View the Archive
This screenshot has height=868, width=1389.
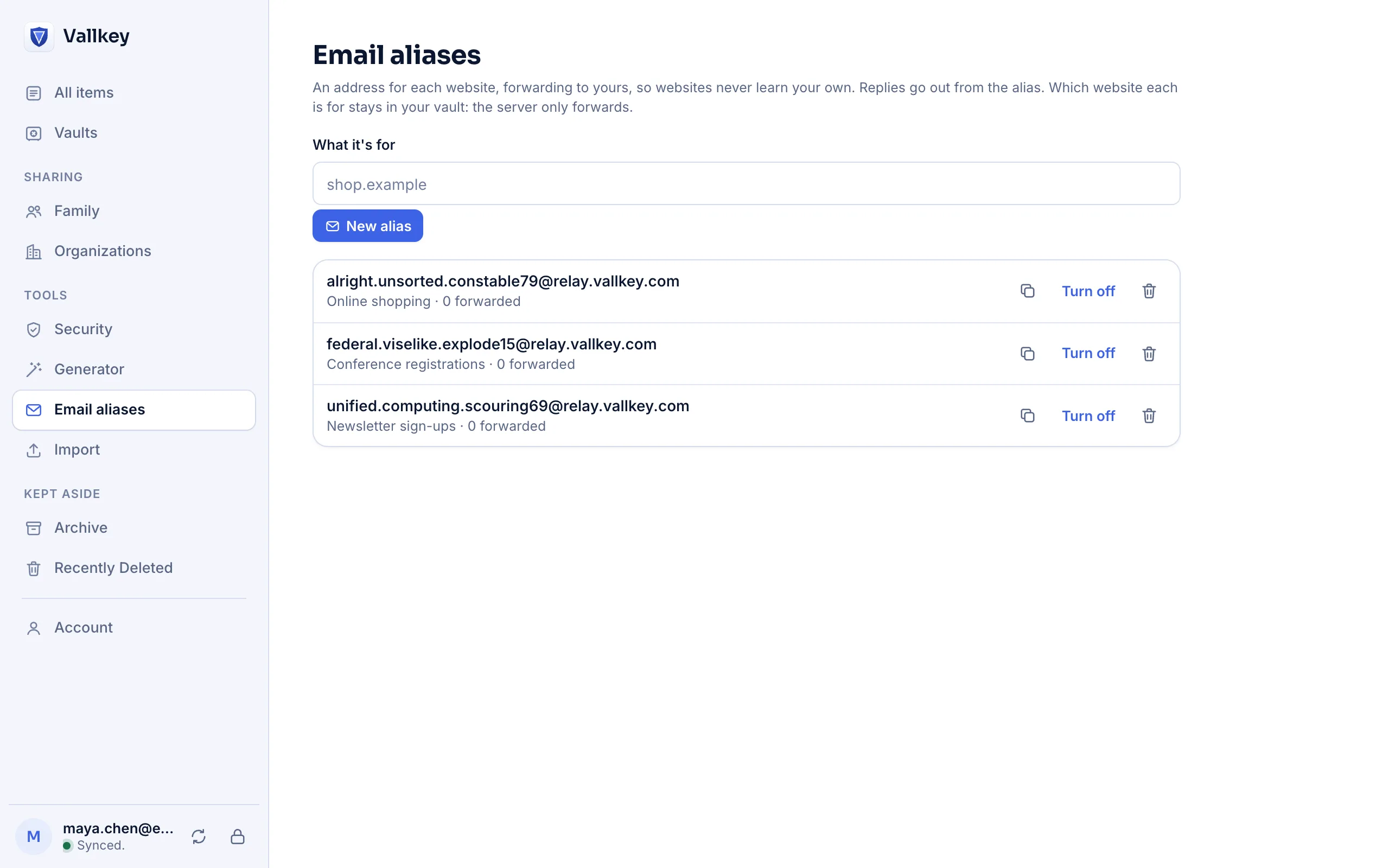133,527
